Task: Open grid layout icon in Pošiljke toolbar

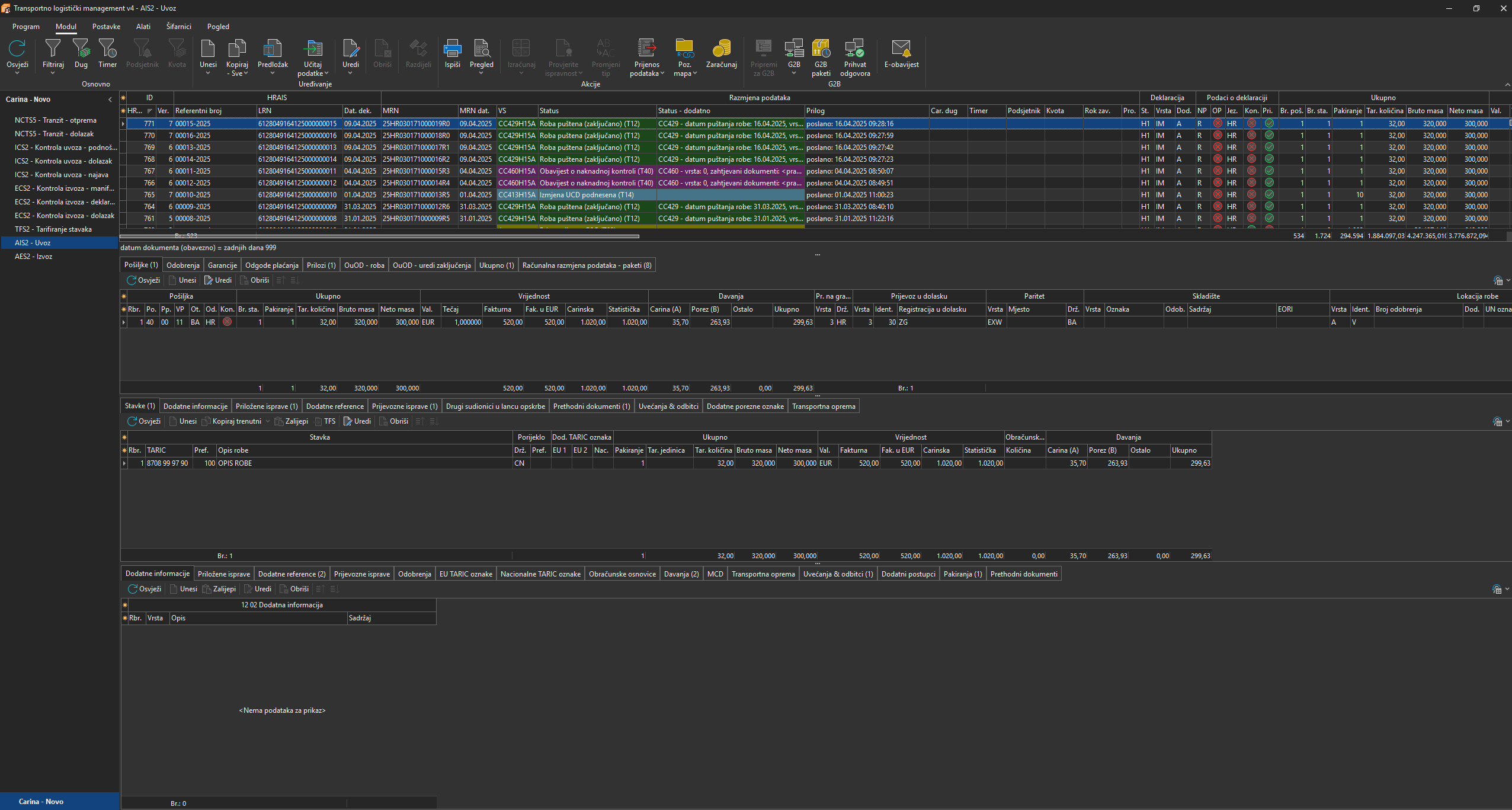Action: pos(1498,280)
